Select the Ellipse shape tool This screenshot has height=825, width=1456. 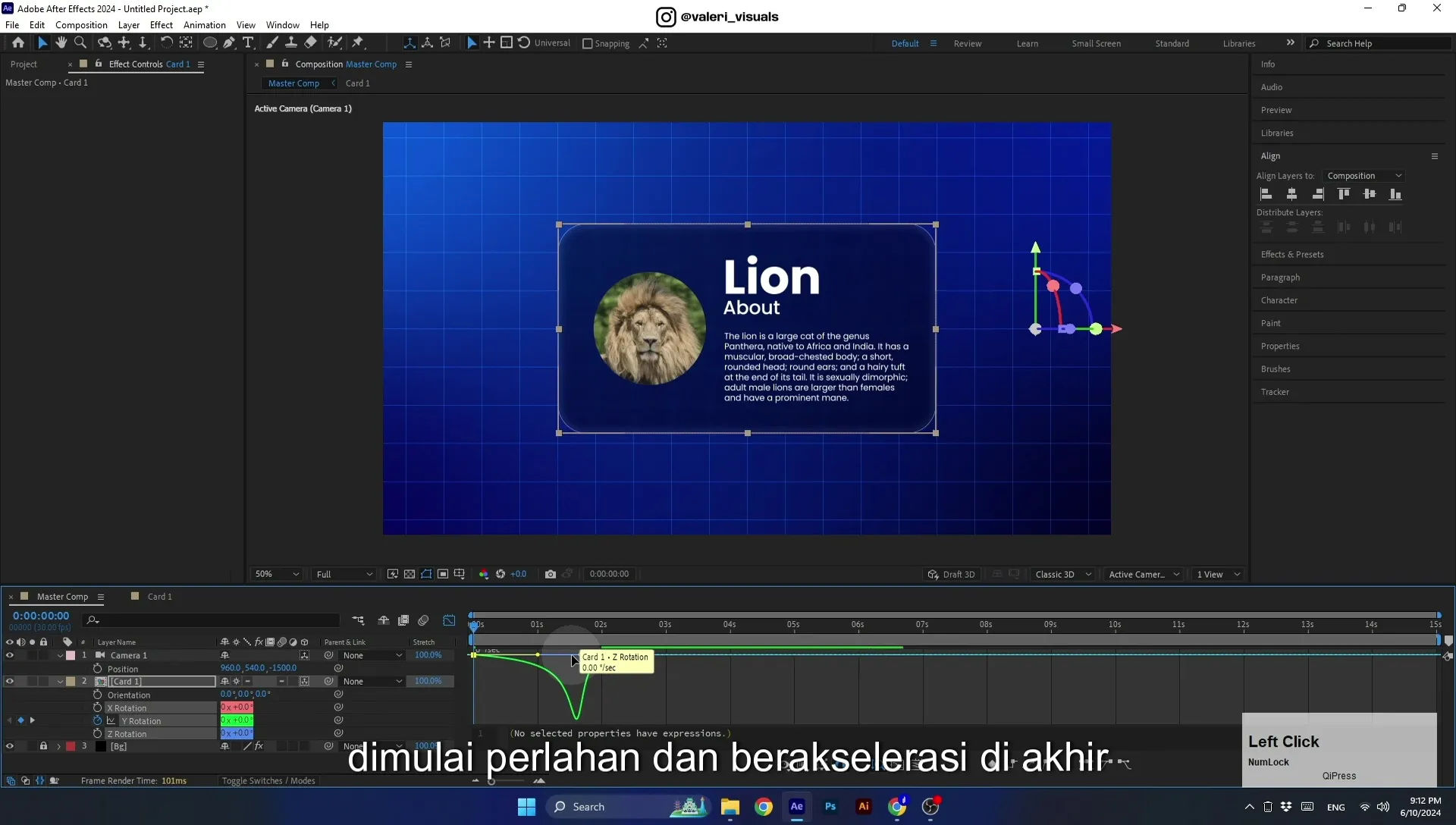(x=210, y=43)
